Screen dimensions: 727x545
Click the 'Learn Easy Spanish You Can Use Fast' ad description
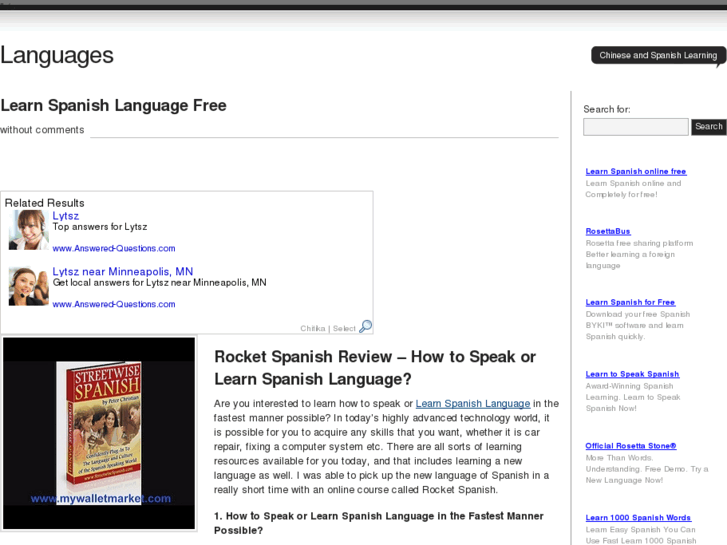(640, 535)
